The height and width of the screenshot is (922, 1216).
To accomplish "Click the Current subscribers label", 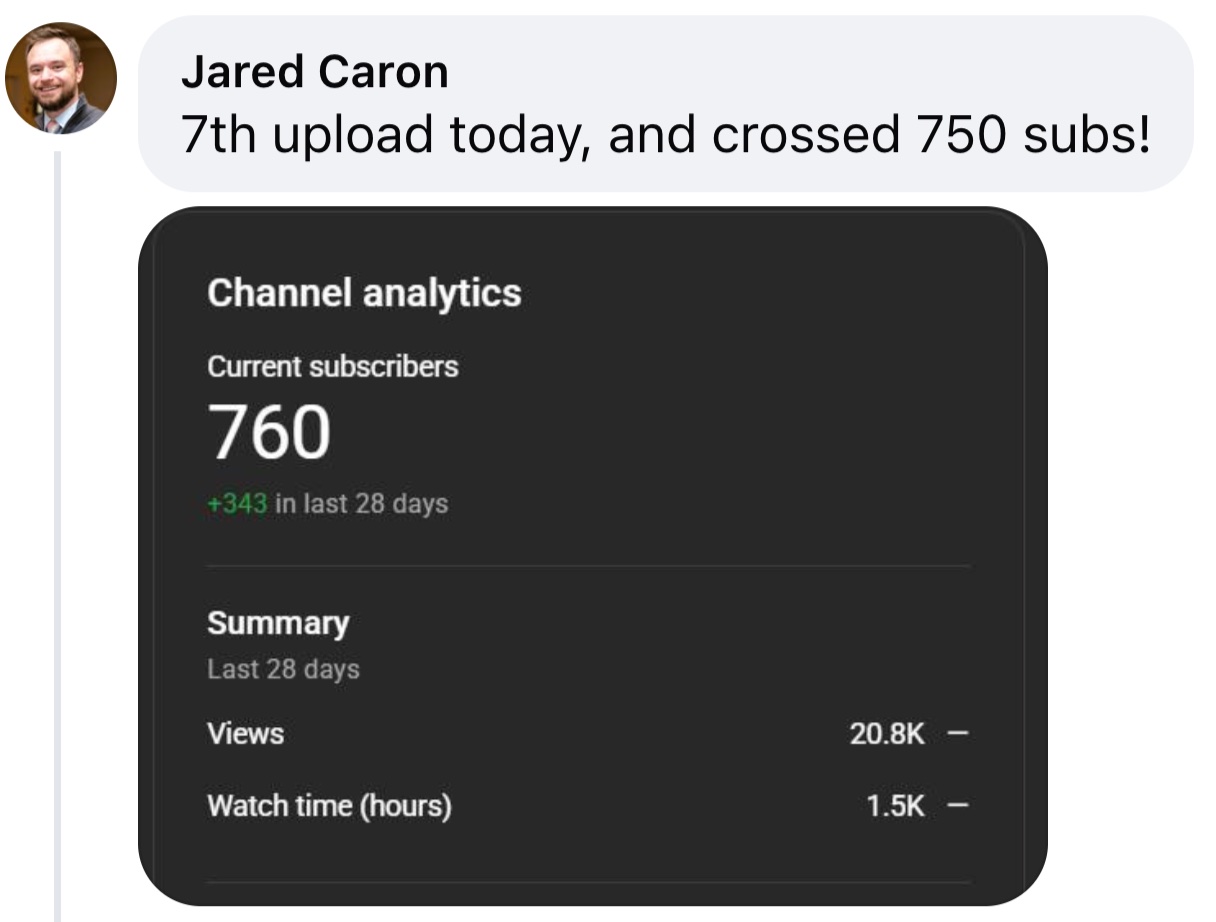I will [x=332, y=367].
